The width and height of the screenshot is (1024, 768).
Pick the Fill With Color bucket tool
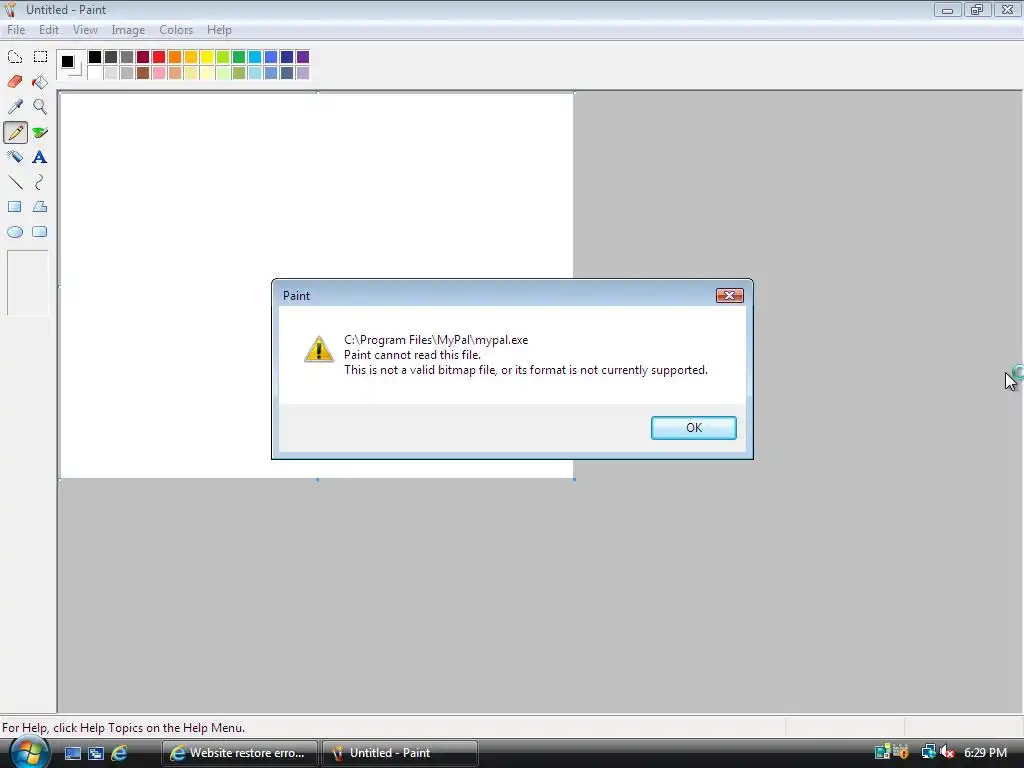point(40,82)
